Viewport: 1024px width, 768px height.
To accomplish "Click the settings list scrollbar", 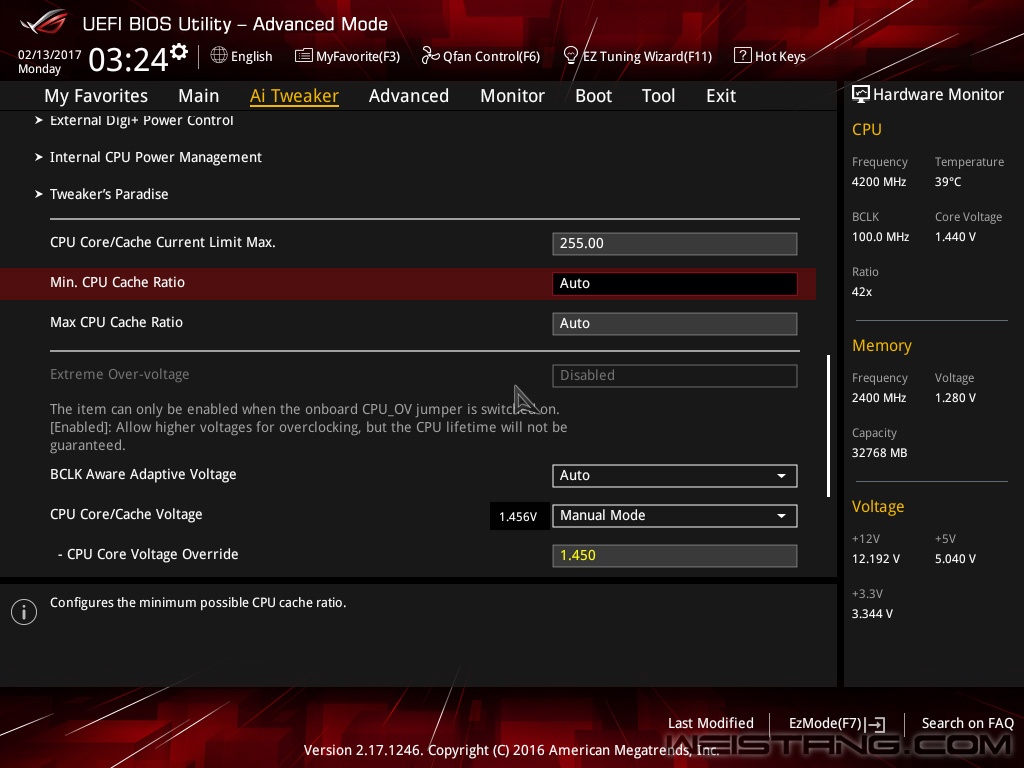I will pyautogui.click(x=828, y=426).
